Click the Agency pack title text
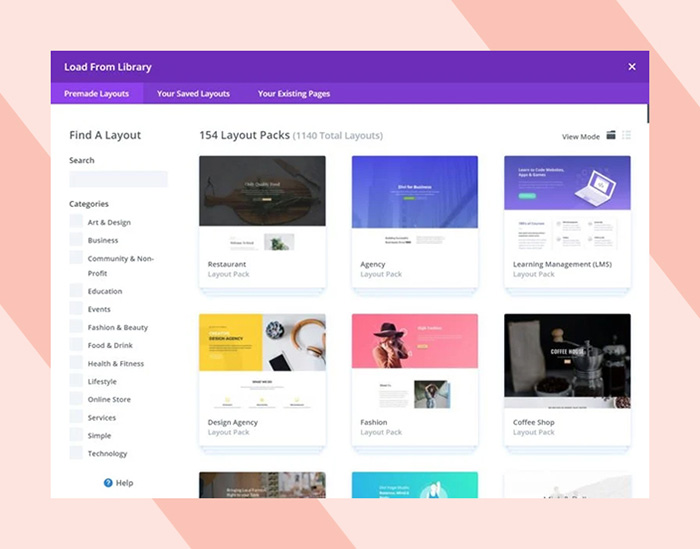 [373, 264]
